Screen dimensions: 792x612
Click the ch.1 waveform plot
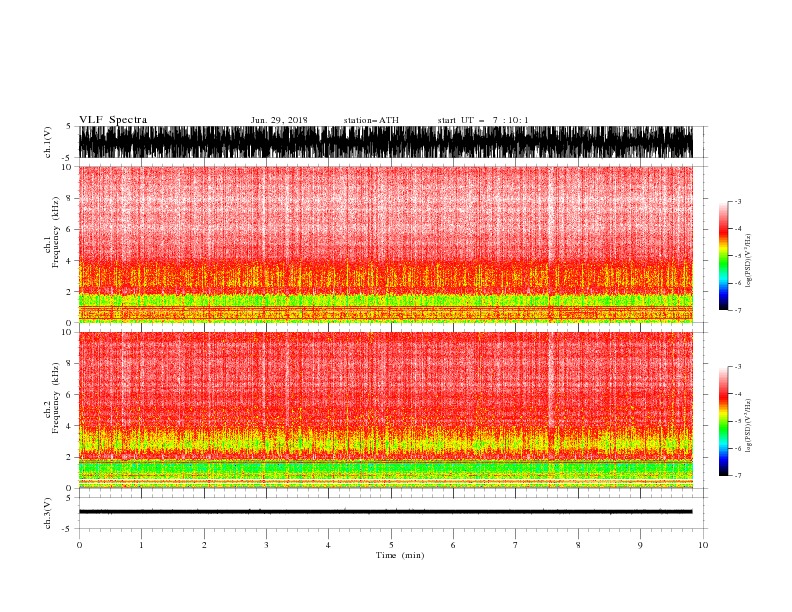(386, 142)
